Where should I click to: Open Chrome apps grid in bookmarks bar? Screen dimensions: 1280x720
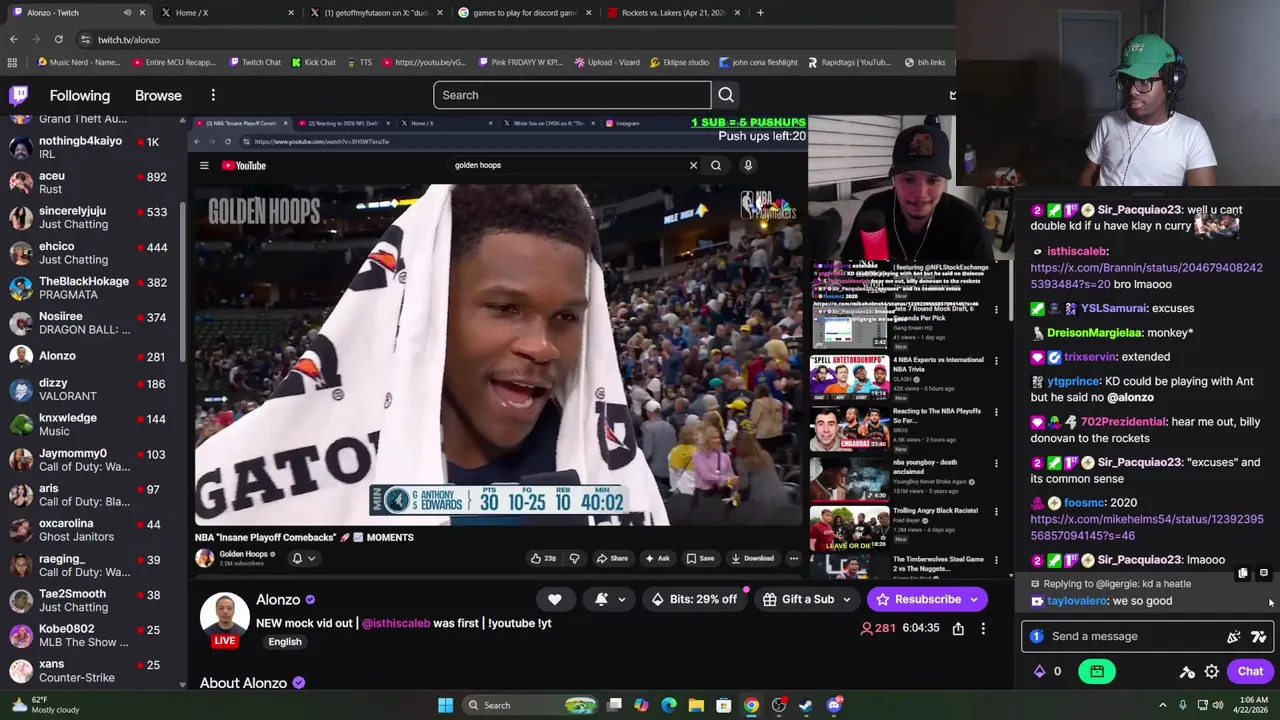click(12, 63)
